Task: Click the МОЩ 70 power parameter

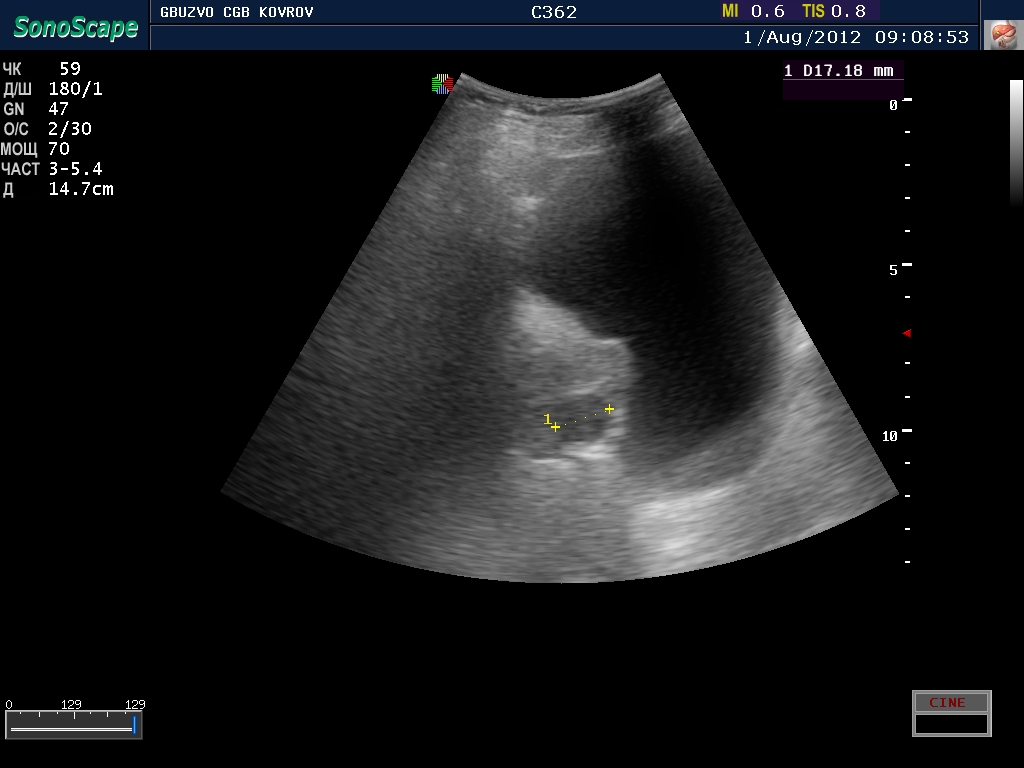Action: [36, 149]
